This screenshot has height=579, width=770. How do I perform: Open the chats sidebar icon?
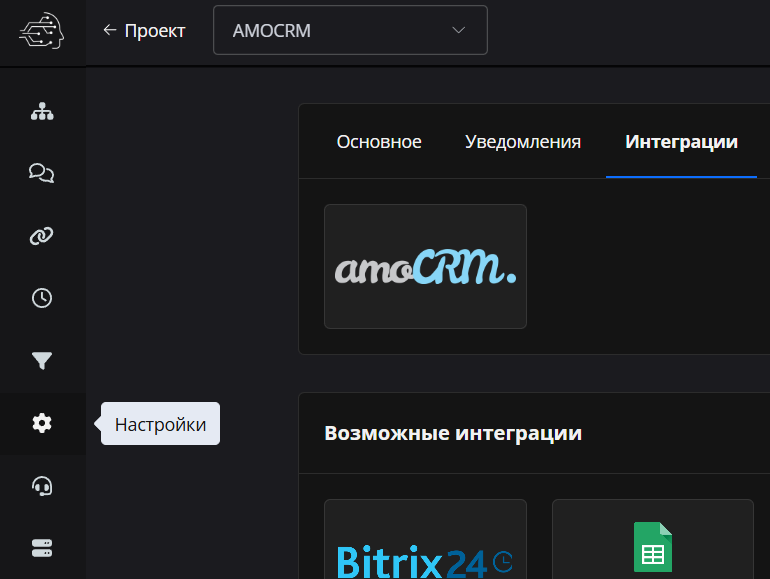tap(41, 174)
